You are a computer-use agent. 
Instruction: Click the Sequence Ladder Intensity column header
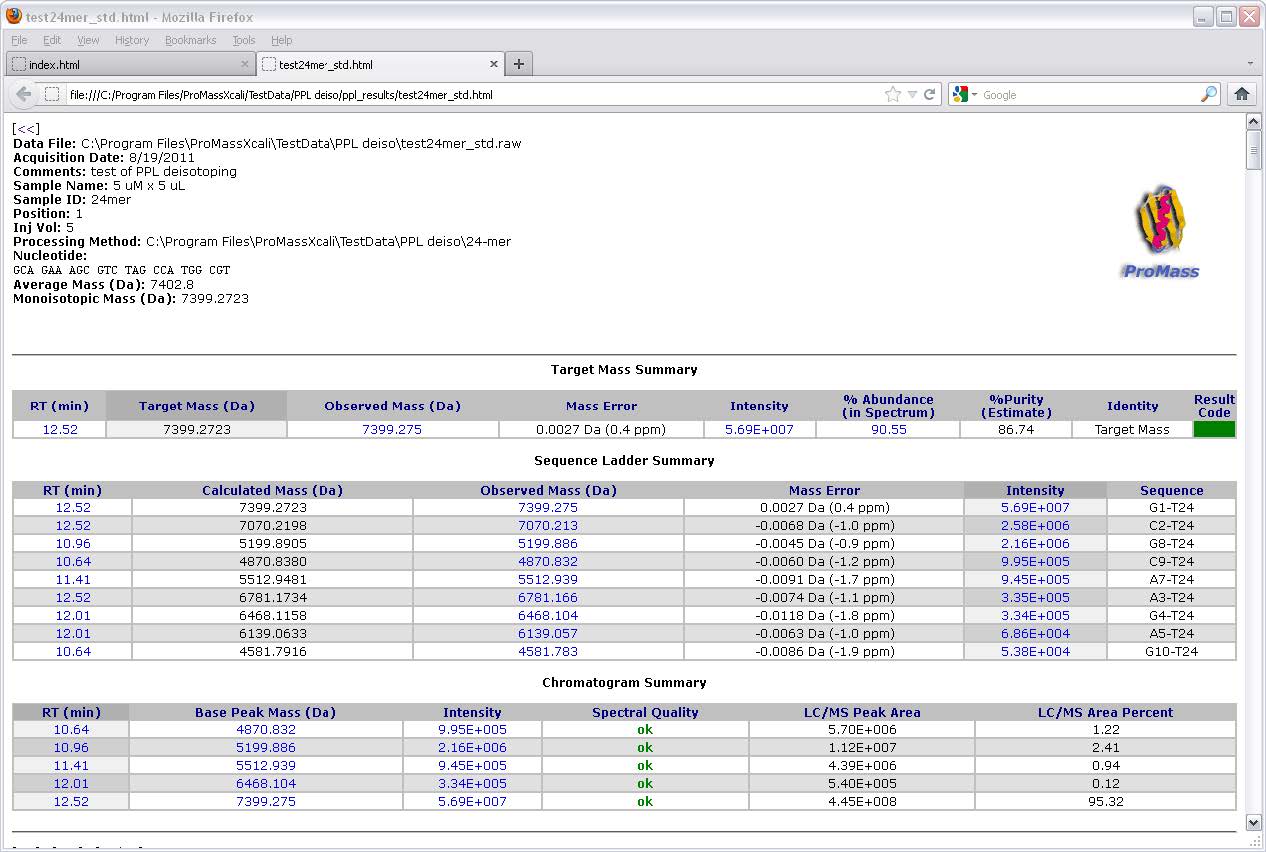coord(1035,490)
